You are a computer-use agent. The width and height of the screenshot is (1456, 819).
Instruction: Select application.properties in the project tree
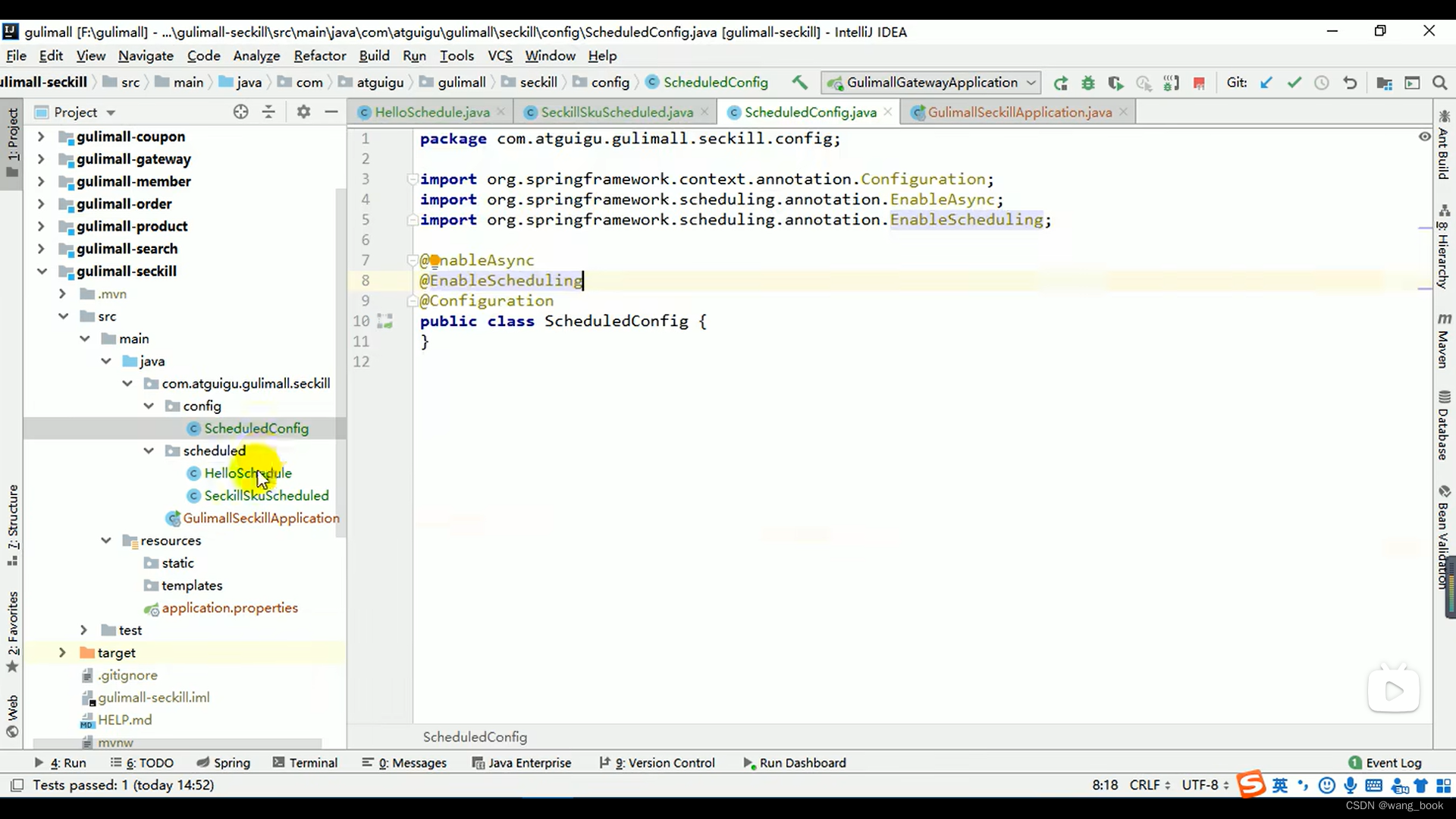pyautogui.click(x=229, y=608)
